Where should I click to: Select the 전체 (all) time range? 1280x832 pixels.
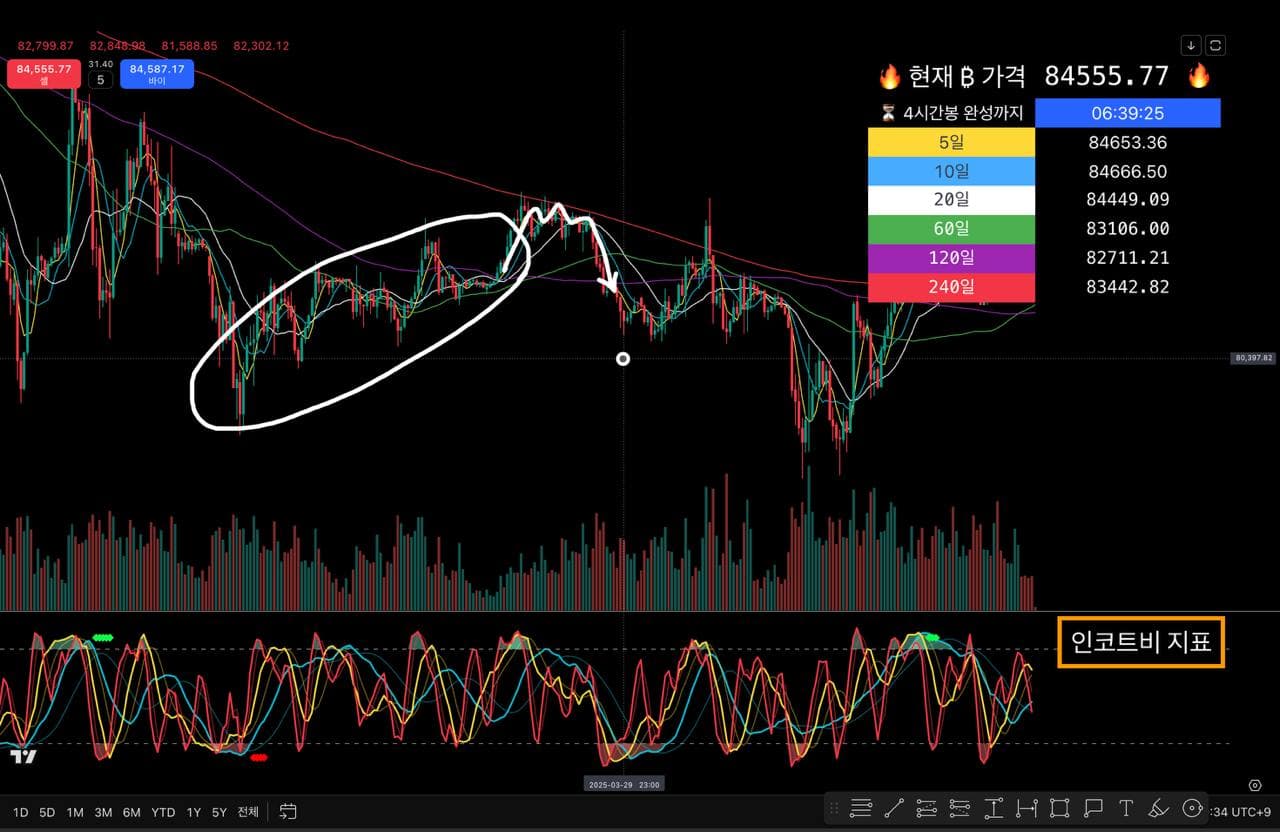[247, 812]
